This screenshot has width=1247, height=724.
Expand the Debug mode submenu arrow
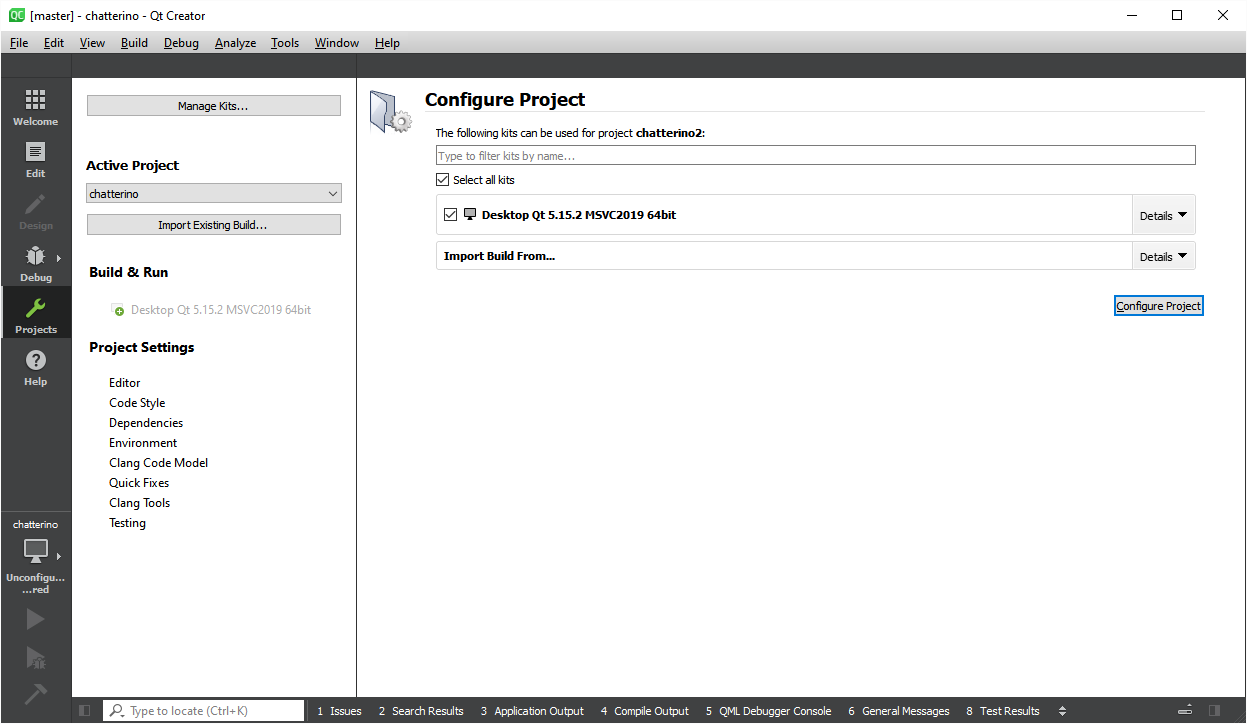pyautogui.click(x=59, y=258)
